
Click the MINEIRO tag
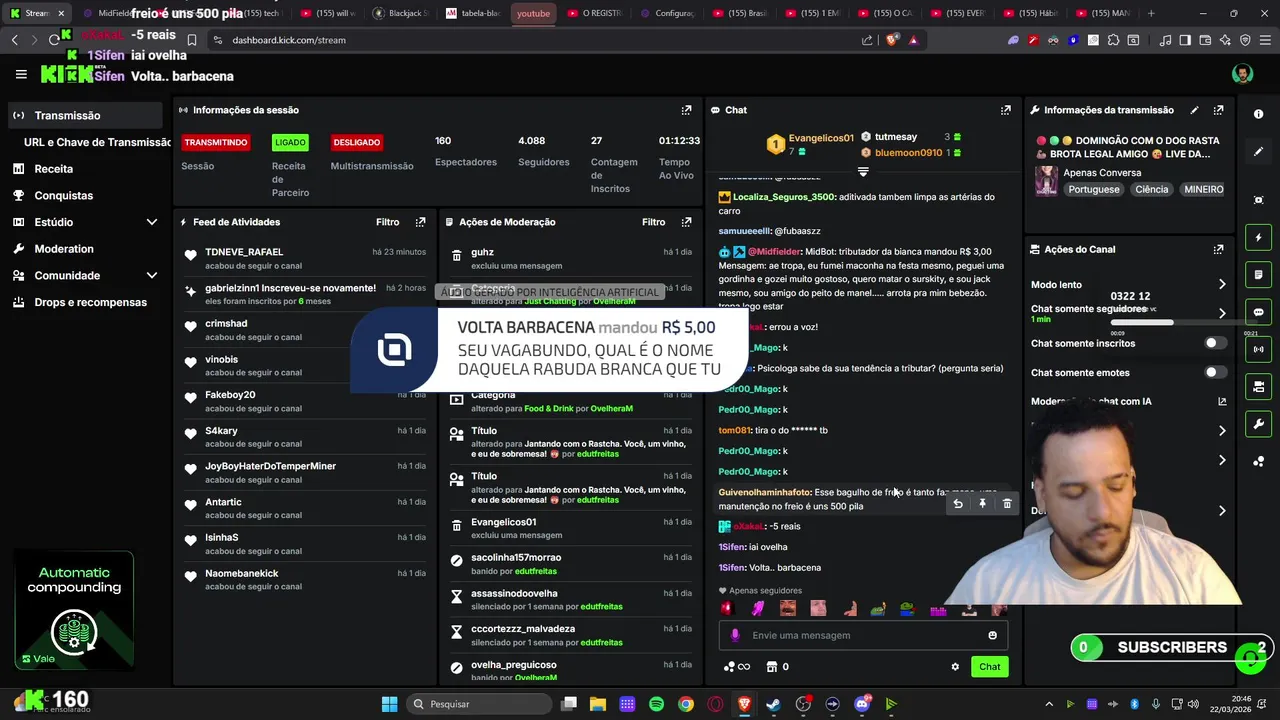click(1203, 189)
